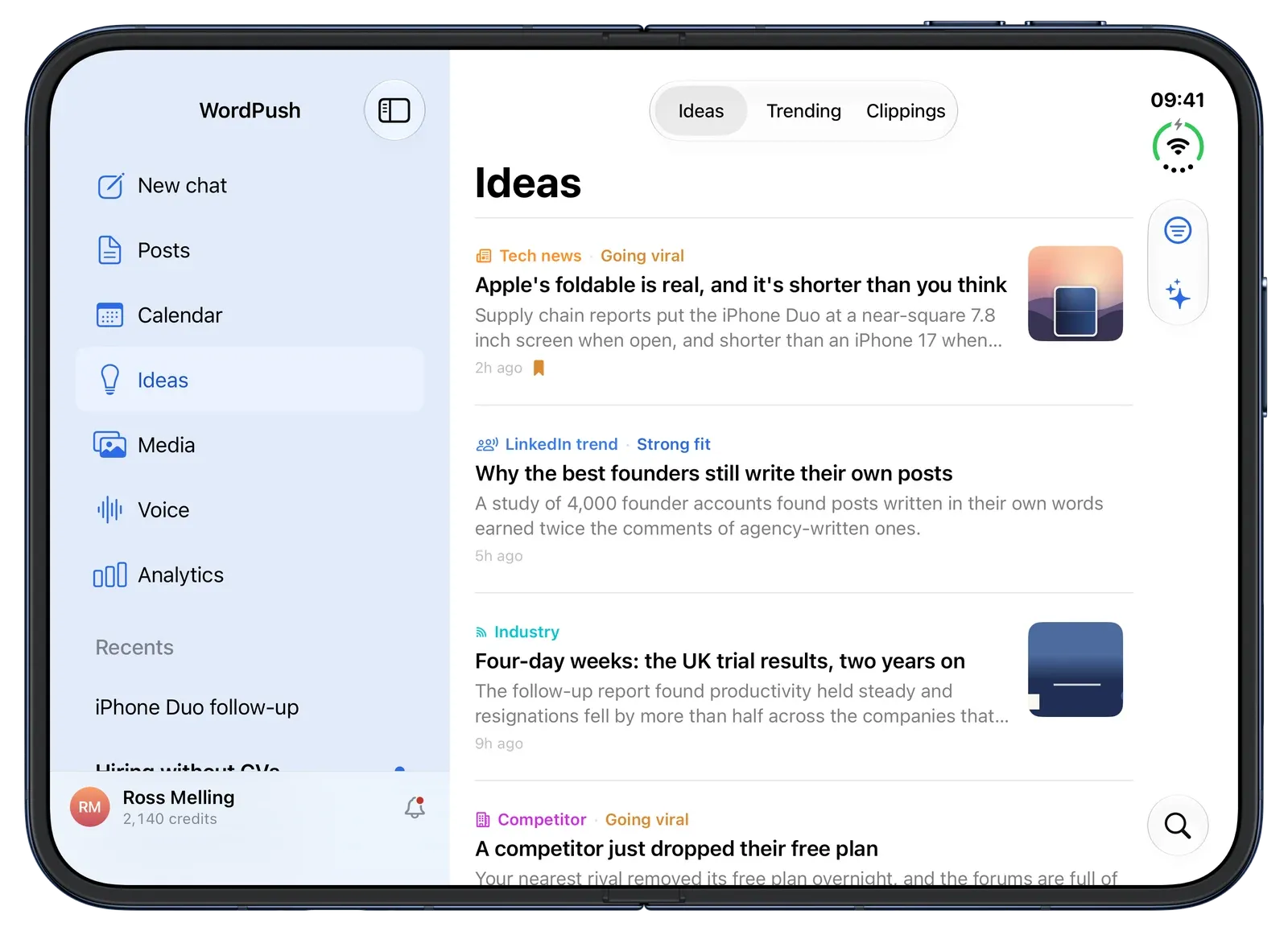Screen dimensions: 1288x935
Task: Click the Going viral tag on Tech news idea
Action: point(642,256)
